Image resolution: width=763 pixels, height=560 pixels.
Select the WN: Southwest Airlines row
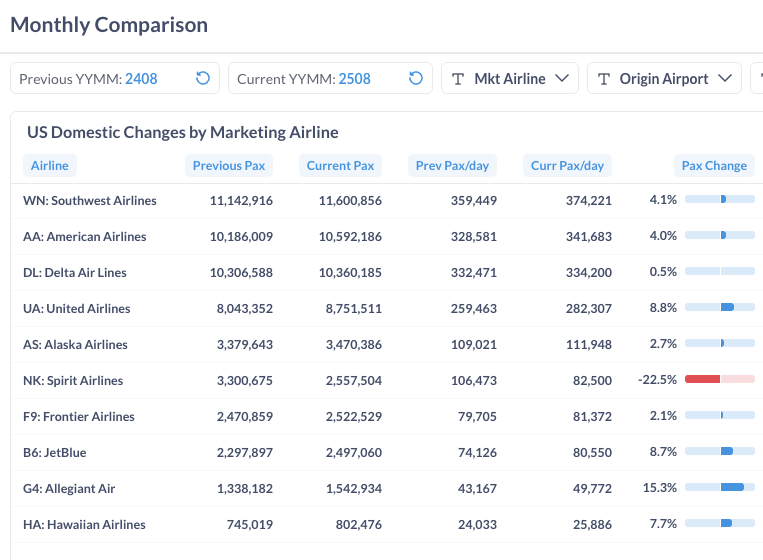pyautogui.click(x=387, y=200)
